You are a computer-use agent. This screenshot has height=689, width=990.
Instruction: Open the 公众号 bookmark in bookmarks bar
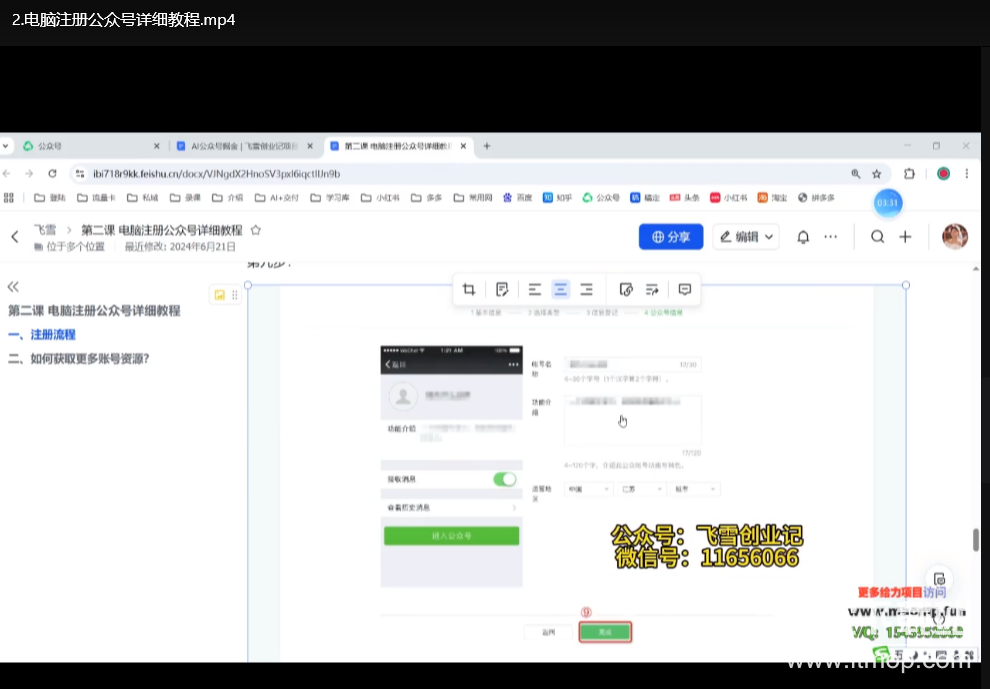pyautogui.click(x=601, y=198)
